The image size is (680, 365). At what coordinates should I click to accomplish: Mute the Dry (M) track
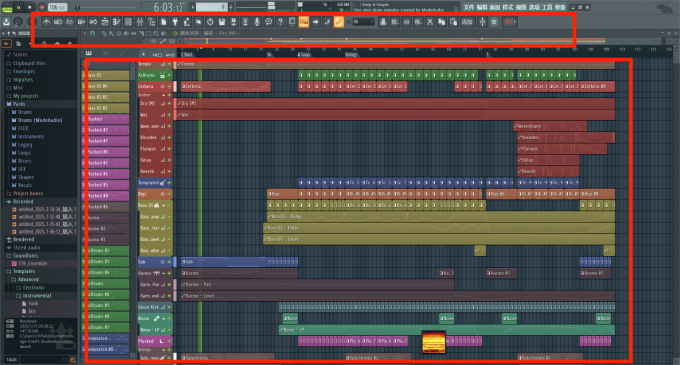coord(170,104)
